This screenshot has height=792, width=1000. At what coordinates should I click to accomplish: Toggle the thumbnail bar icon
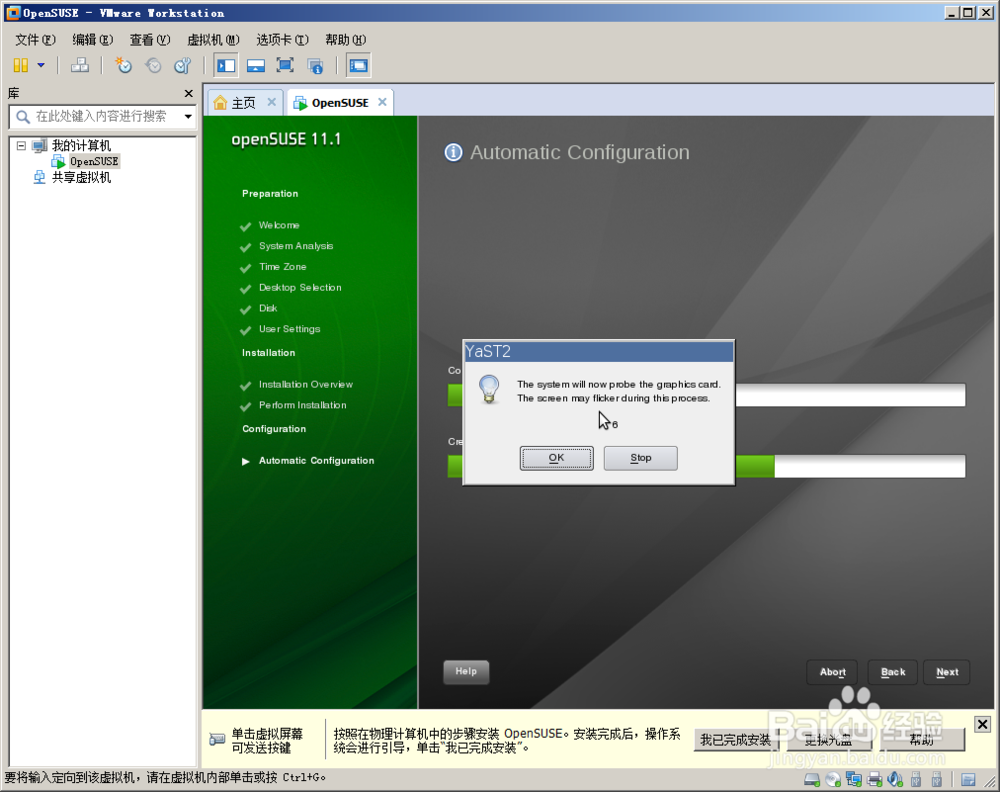click(256, 65)
